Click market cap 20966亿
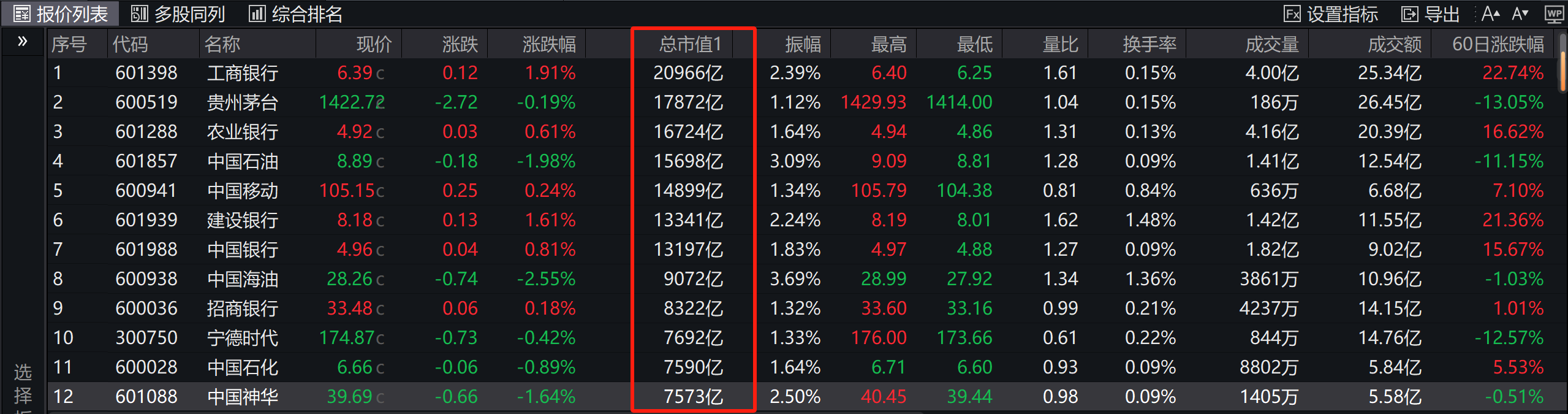The width and height of the screenshot is (1568, 414). tap(688, 73)
